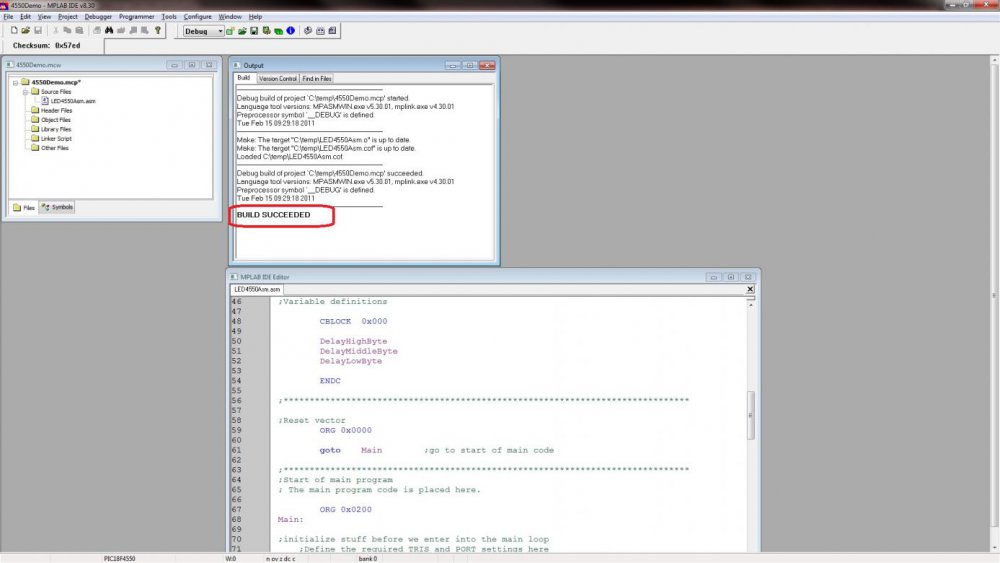Open the Edit menu
This screenshot has height=563, width=1000.
point(26,17)
